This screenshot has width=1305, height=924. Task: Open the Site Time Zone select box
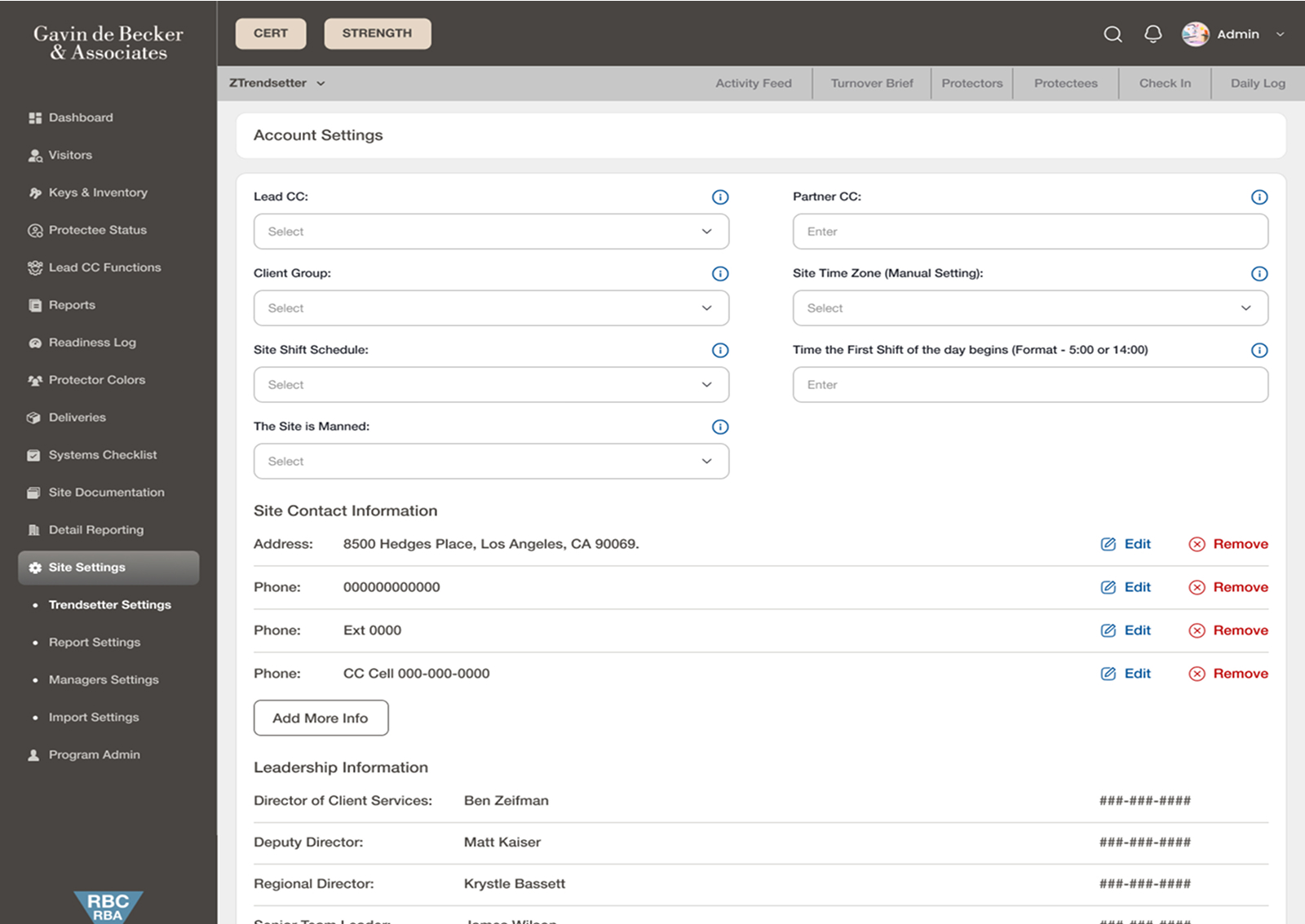(1030, 308)
